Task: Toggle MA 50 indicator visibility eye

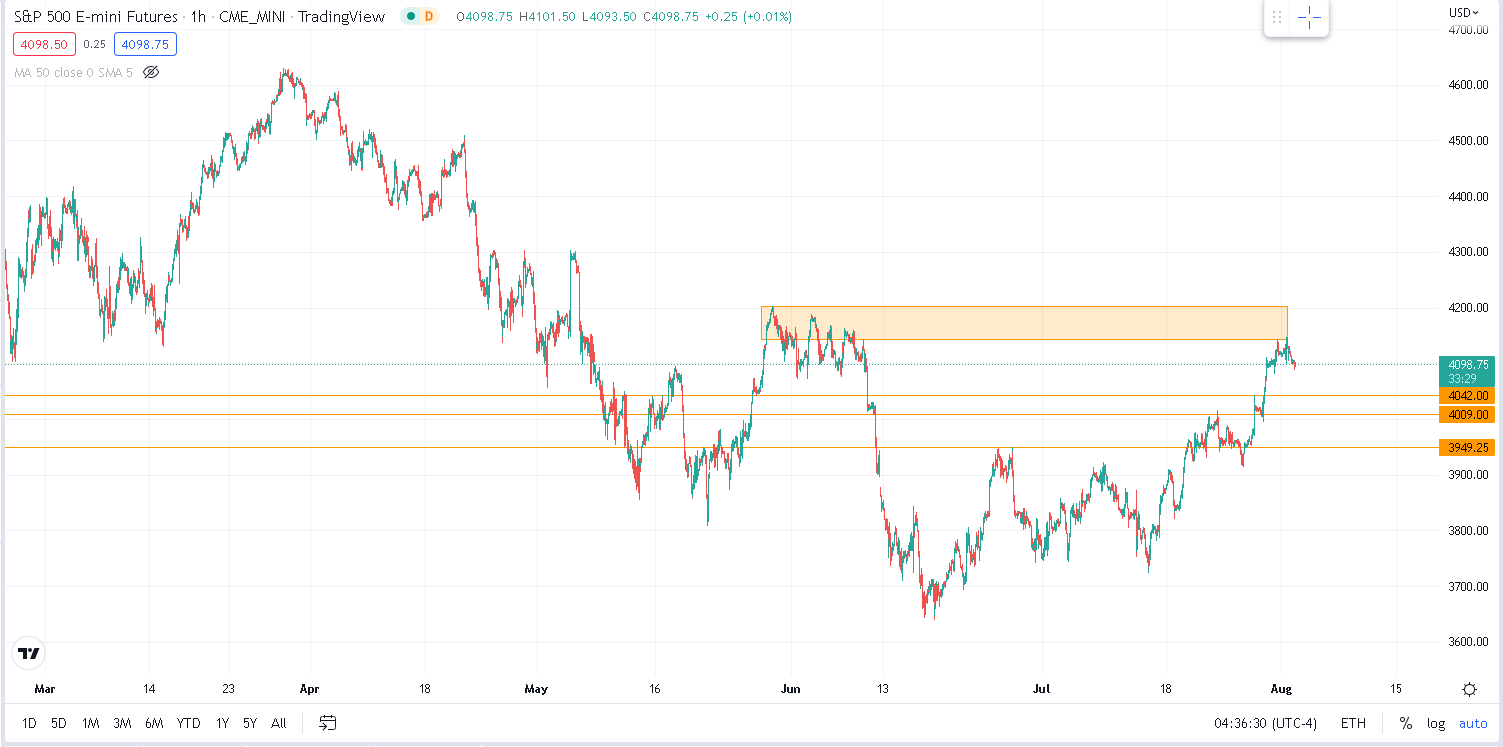Action: coord(151,72)
